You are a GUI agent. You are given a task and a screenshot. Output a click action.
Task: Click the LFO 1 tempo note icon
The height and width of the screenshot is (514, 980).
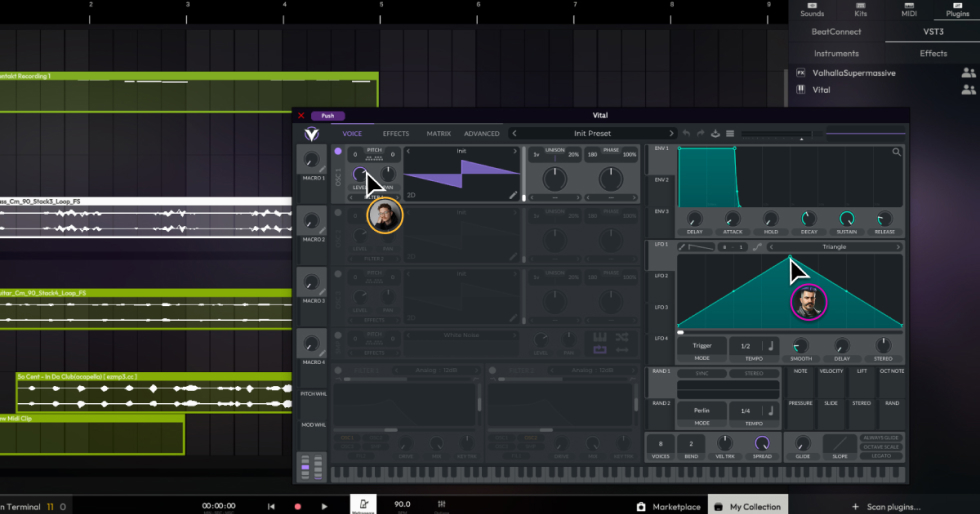(771, 346)
